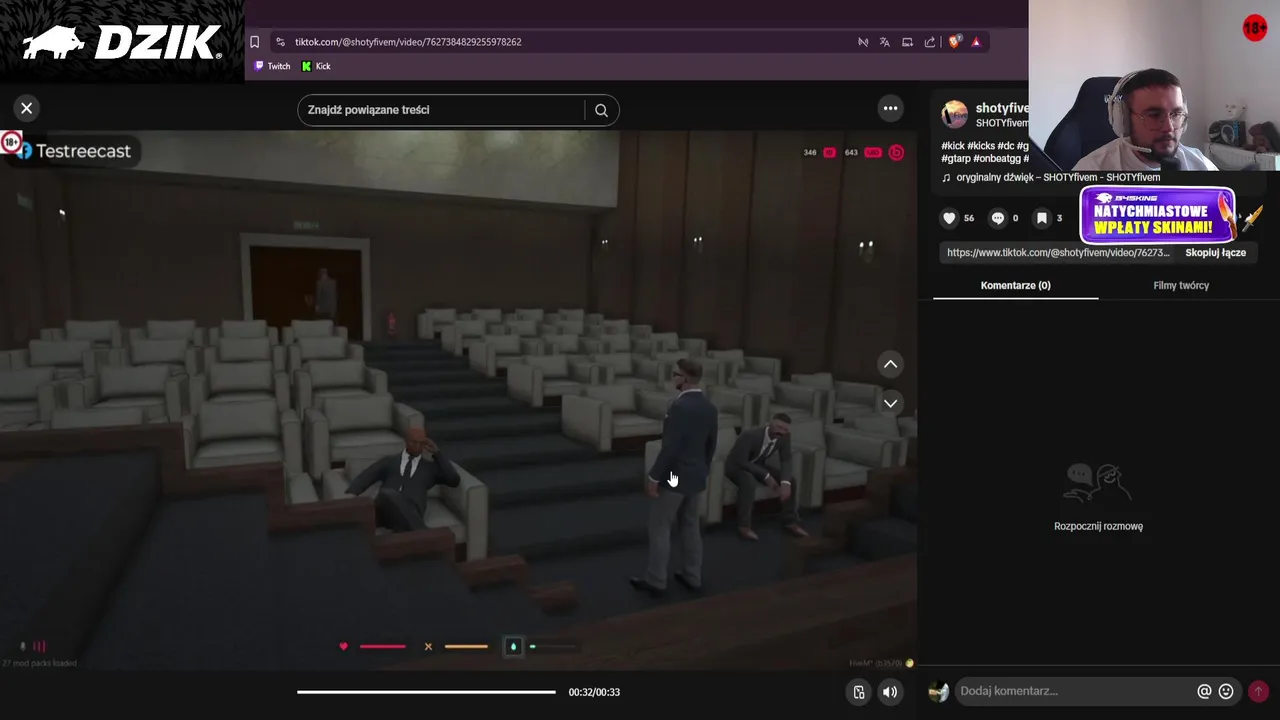Open the Kick bookmark

point(316,66)
